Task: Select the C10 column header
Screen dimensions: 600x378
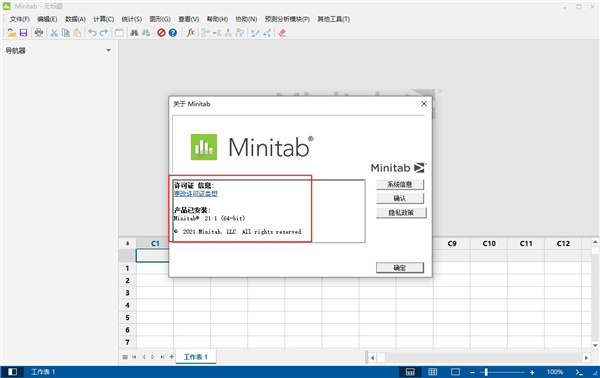Action: (489, 243)
